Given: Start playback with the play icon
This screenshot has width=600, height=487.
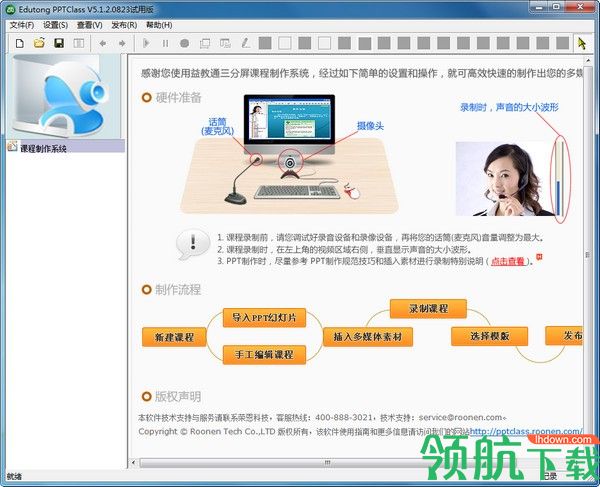Looking at the screenshot, I should [146, 43].
